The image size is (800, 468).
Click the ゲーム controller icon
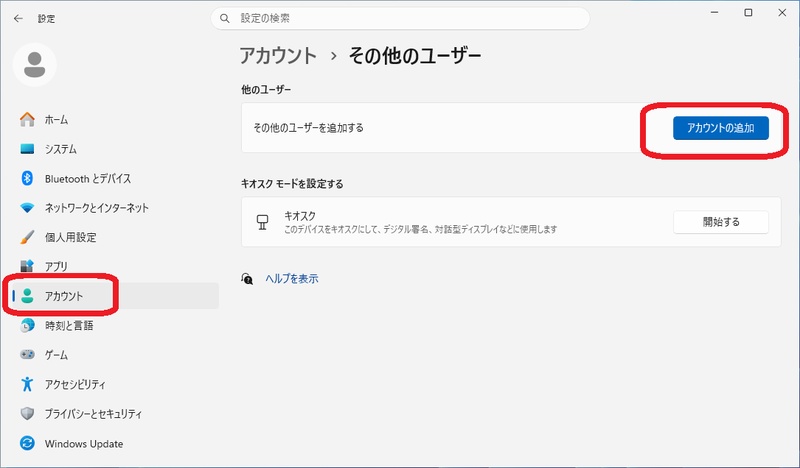[x=27, y=354]
